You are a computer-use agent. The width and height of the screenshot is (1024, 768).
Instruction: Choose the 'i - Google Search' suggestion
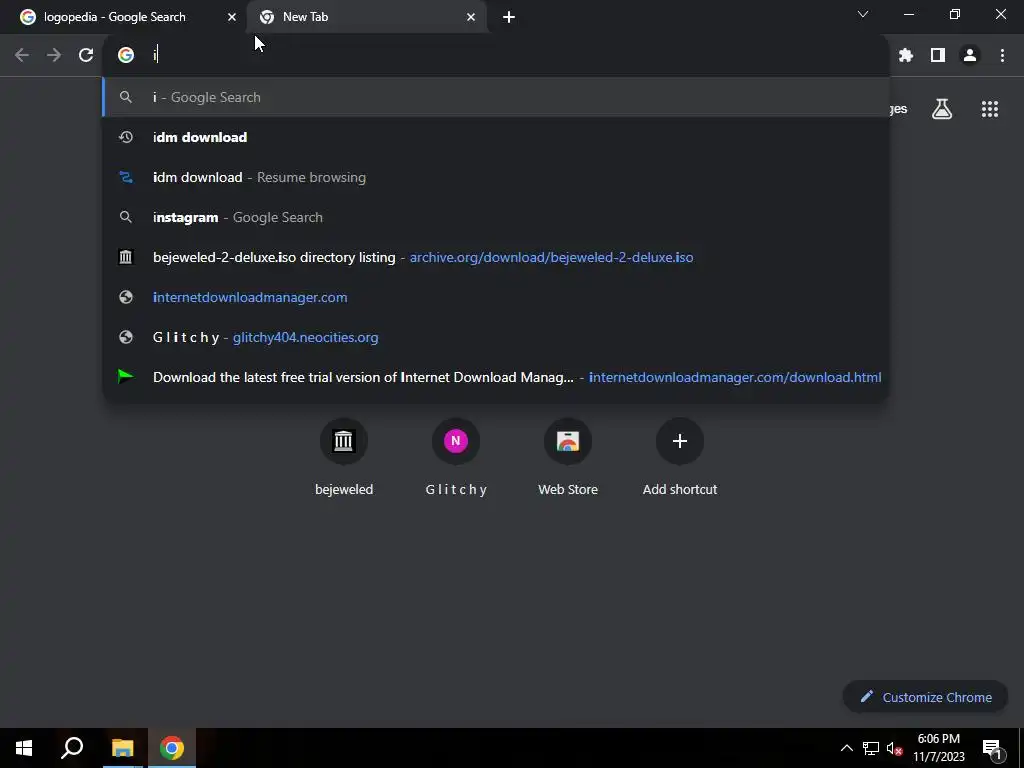496,97
